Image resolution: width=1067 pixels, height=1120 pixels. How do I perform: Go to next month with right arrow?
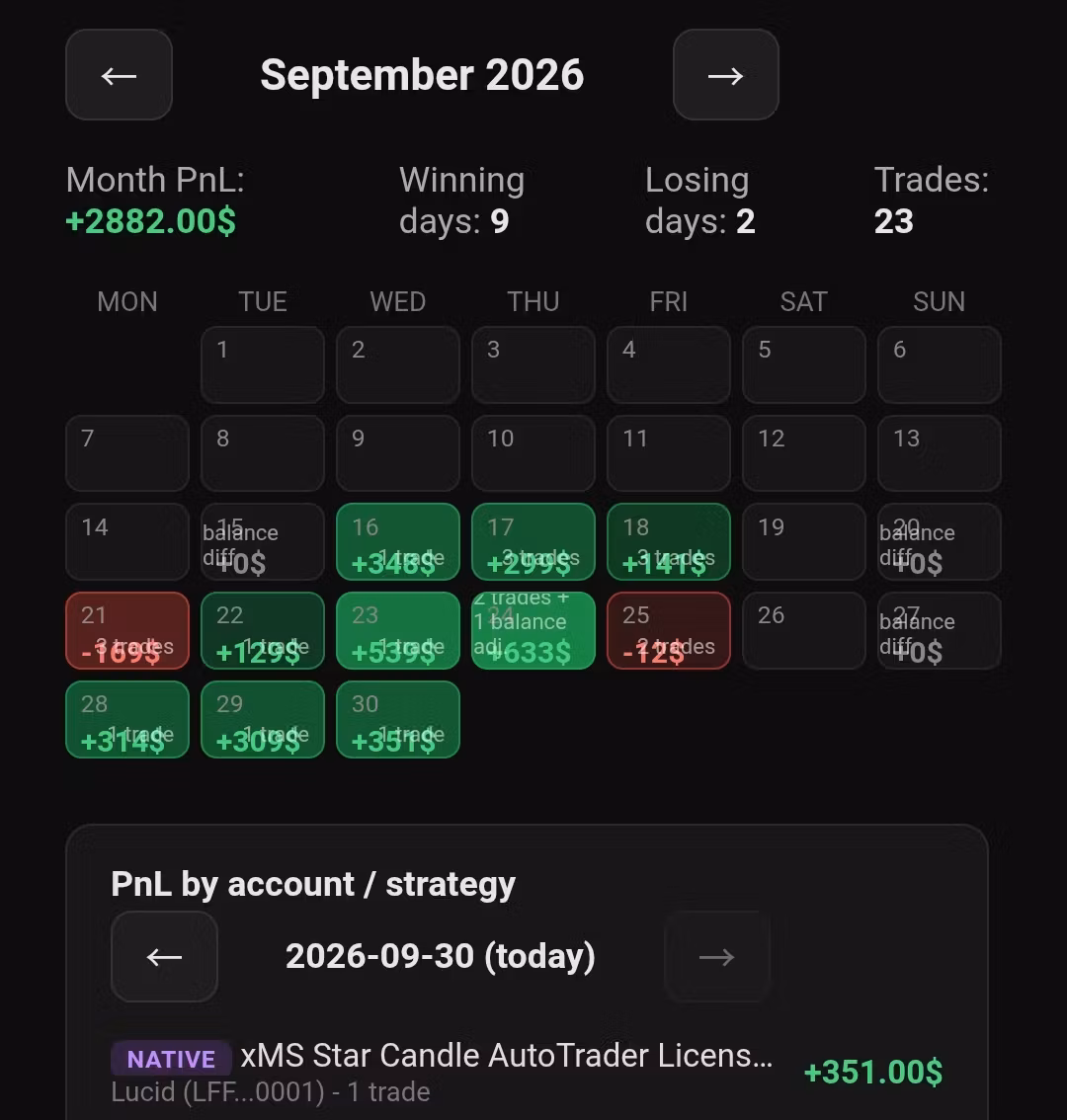(x=725, y=75)
